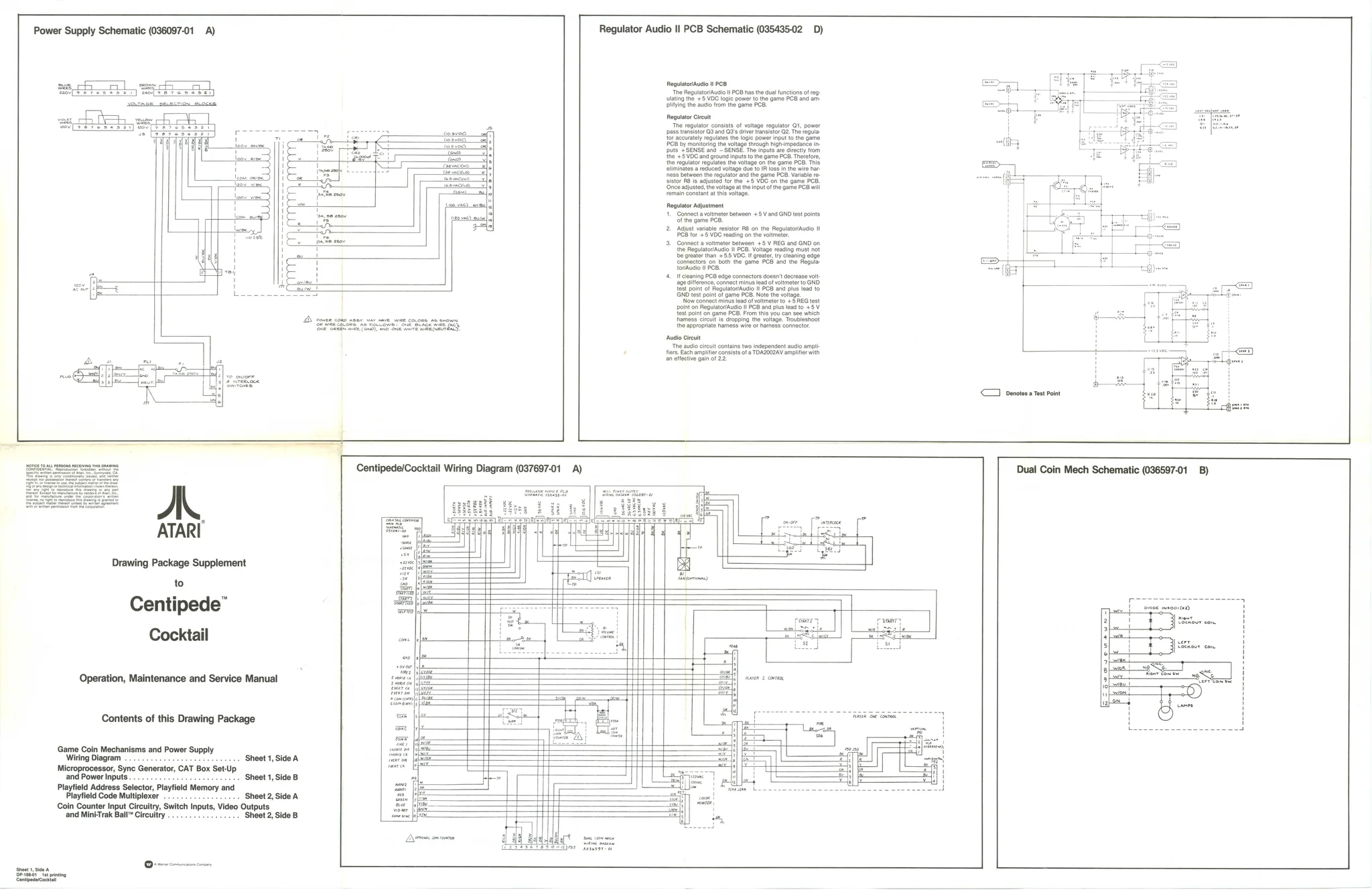
Task: Click the "DP-188-01 1st printing" footer text
Action: pos(41,875)
